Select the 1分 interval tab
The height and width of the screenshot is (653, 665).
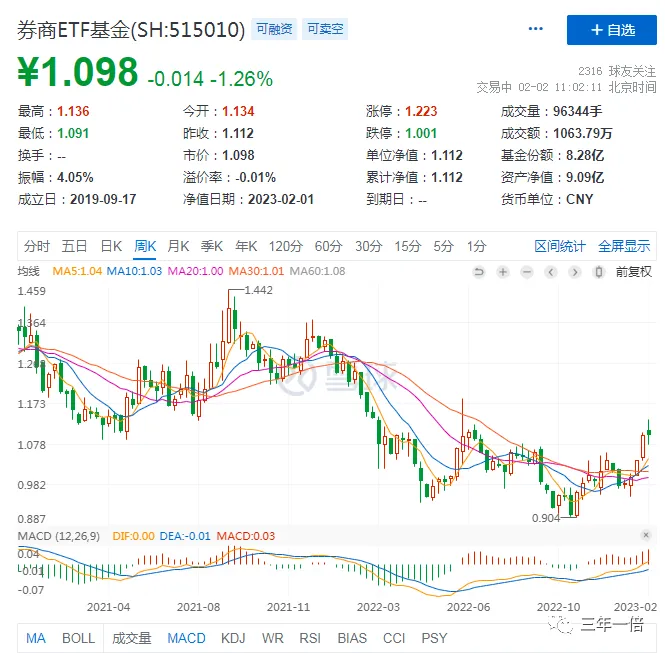(476, 246)
